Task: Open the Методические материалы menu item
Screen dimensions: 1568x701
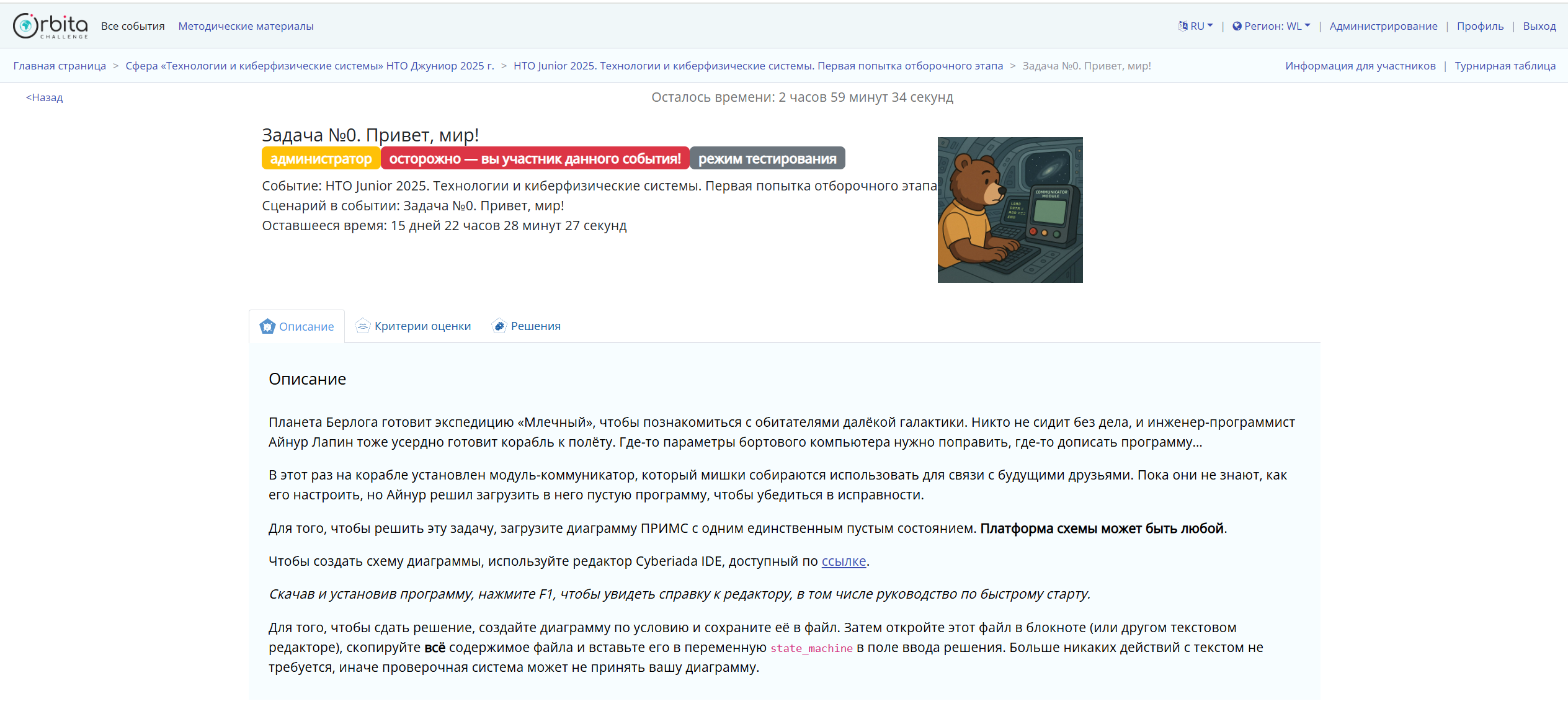Action: (x=246, y=26)
